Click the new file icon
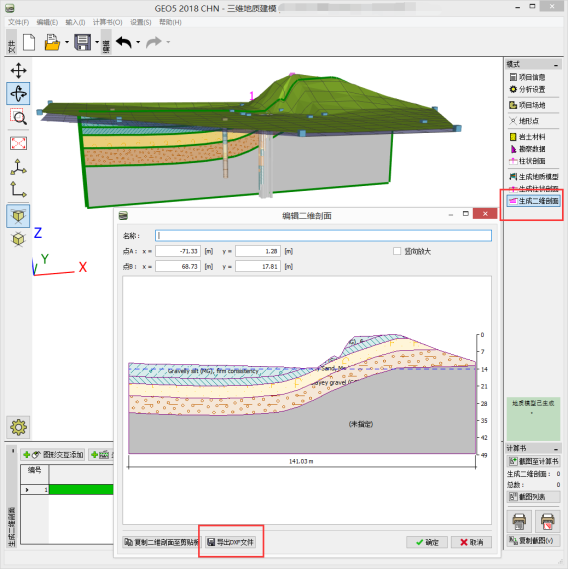The image size is (568, 569). click(29, 42)
